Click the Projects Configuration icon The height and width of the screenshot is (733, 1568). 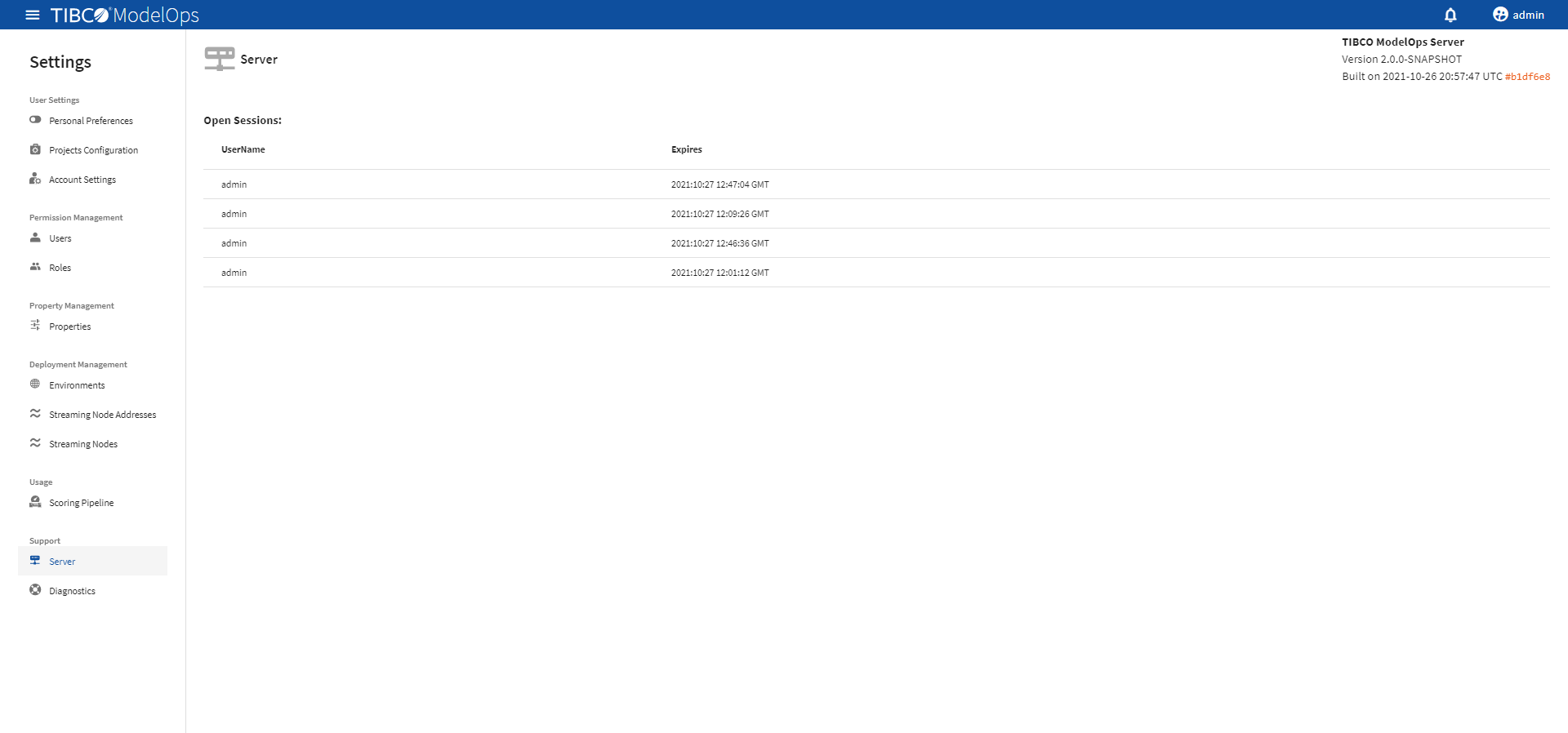click(x=35, y=149)
